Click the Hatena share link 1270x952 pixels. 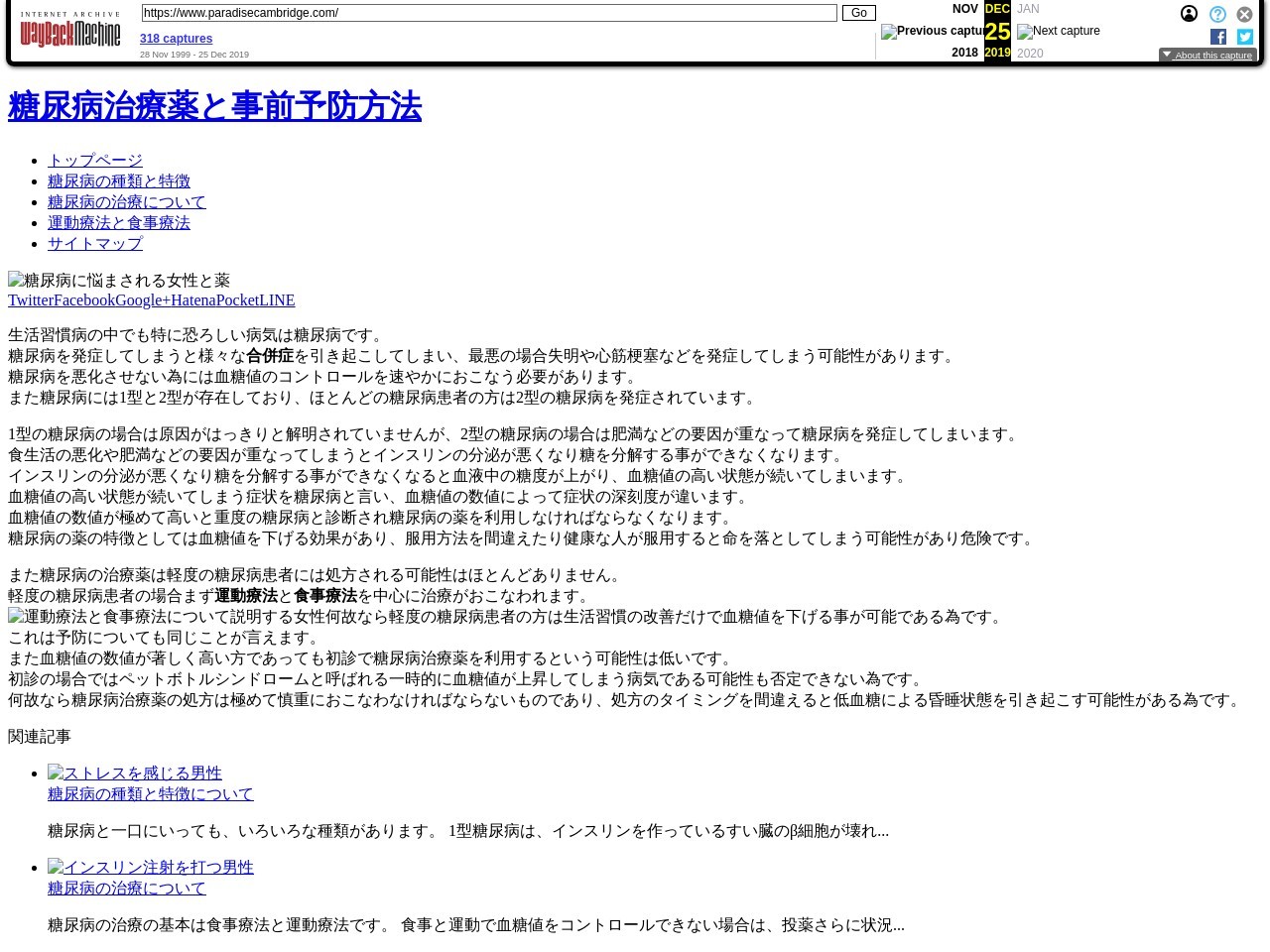(x=192, y=300)
